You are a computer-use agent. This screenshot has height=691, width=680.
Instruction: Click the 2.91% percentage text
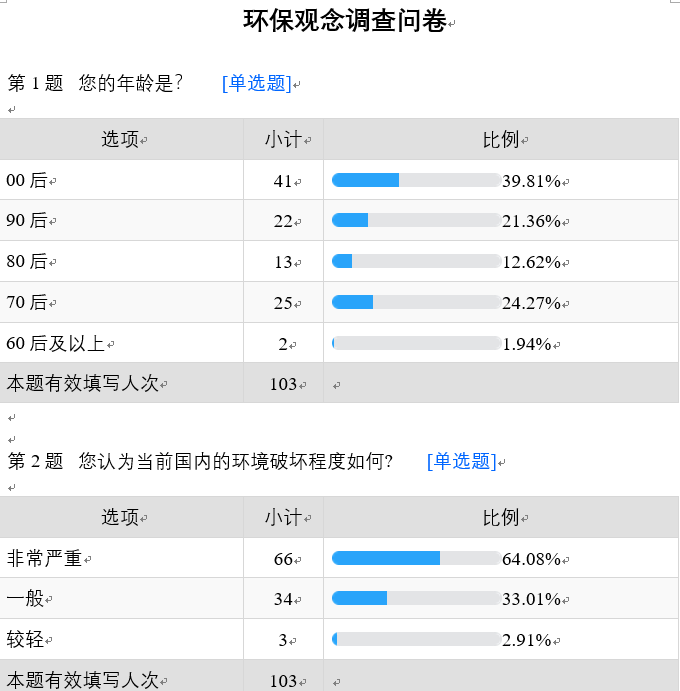coord(527,640)
